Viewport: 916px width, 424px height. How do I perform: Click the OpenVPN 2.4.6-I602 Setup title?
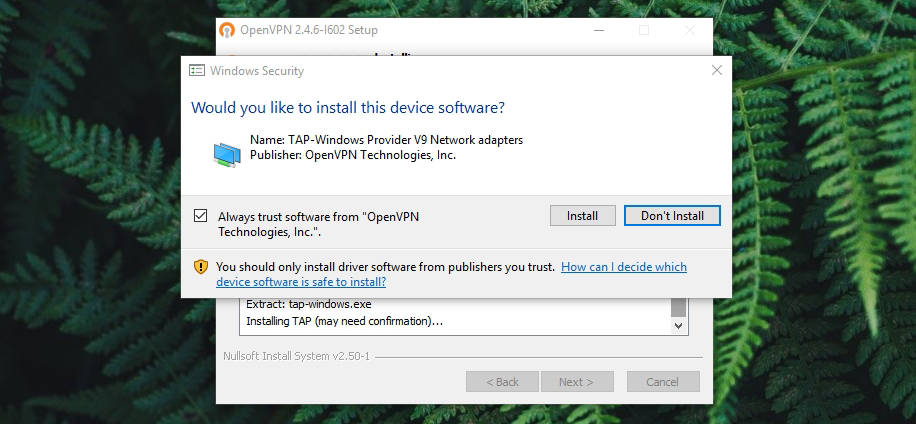click(308, 30)
